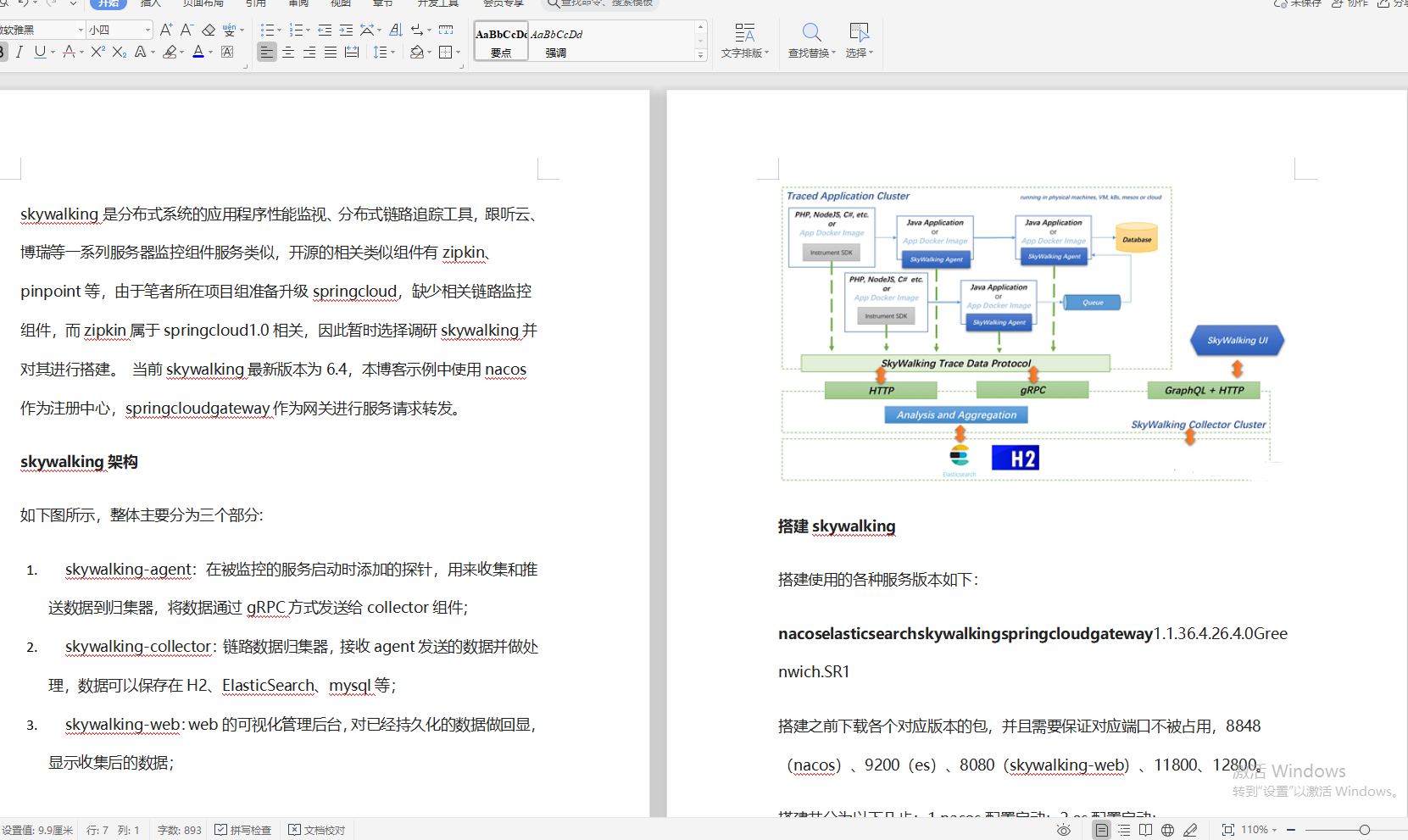Increase the paragraph indent
This screenshot has height=840, width=1408.
coord(346,30)
